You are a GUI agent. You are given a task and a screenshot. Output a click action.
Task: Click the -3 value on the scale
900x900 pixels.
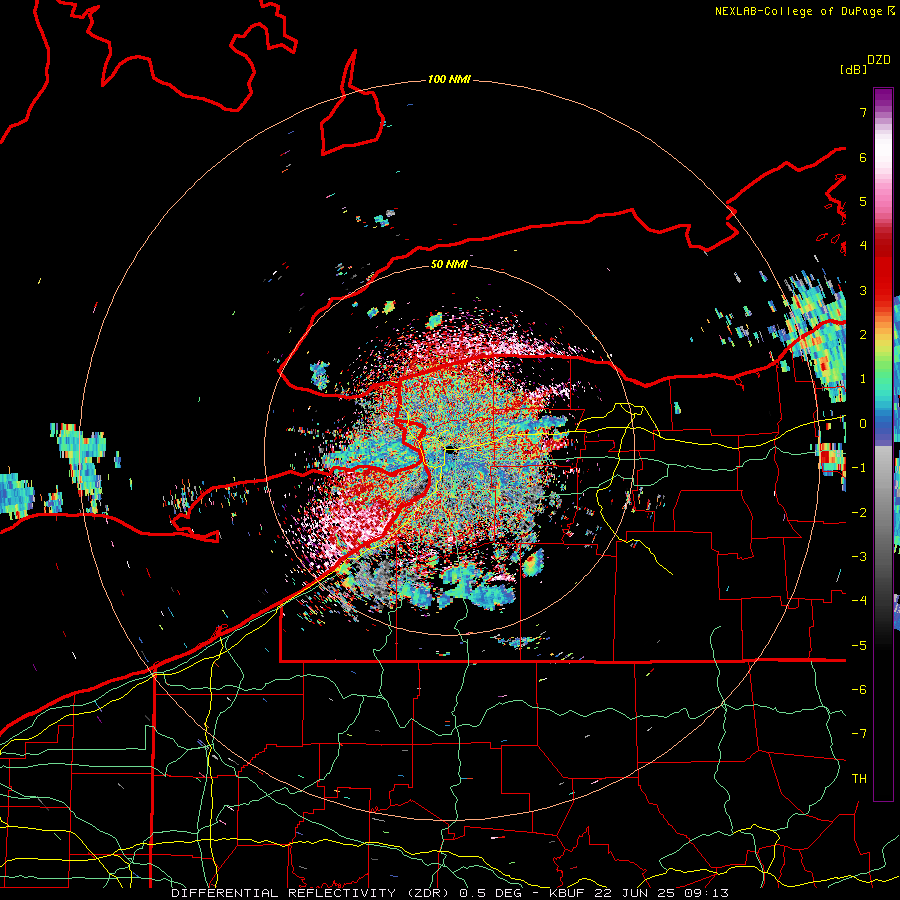coord(859,557)
